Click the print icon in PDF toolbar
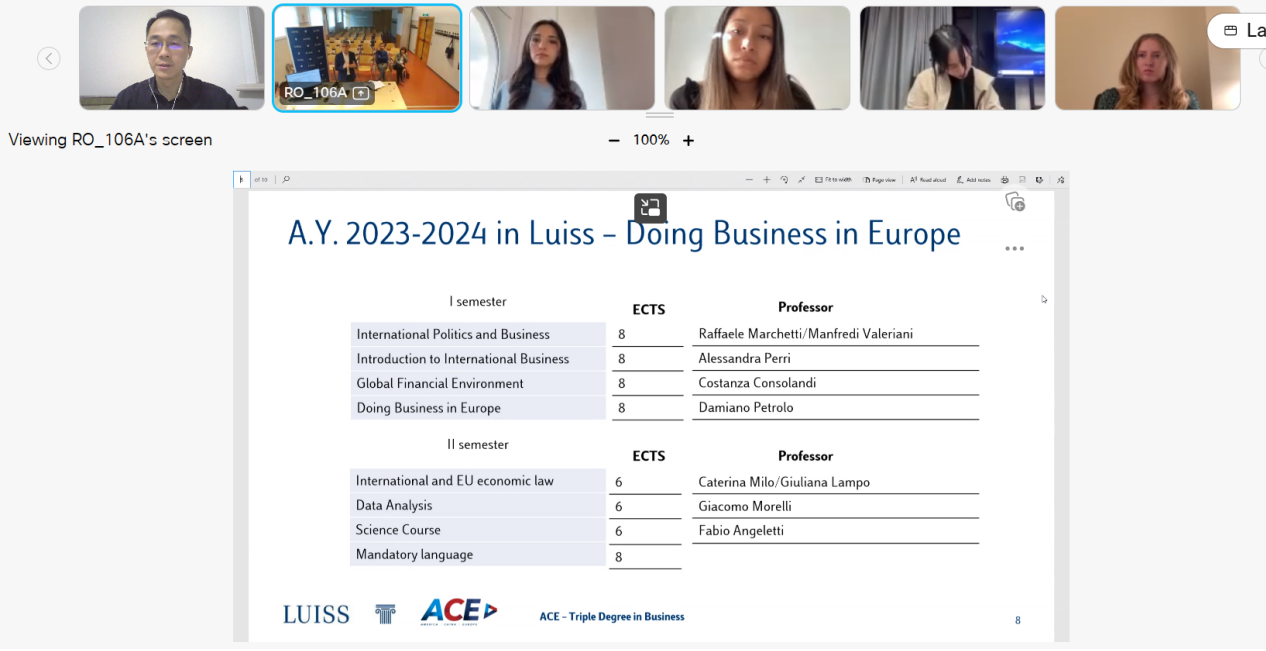The height and width of the screenshot is (651, 1266). (x=1005, y=180)
